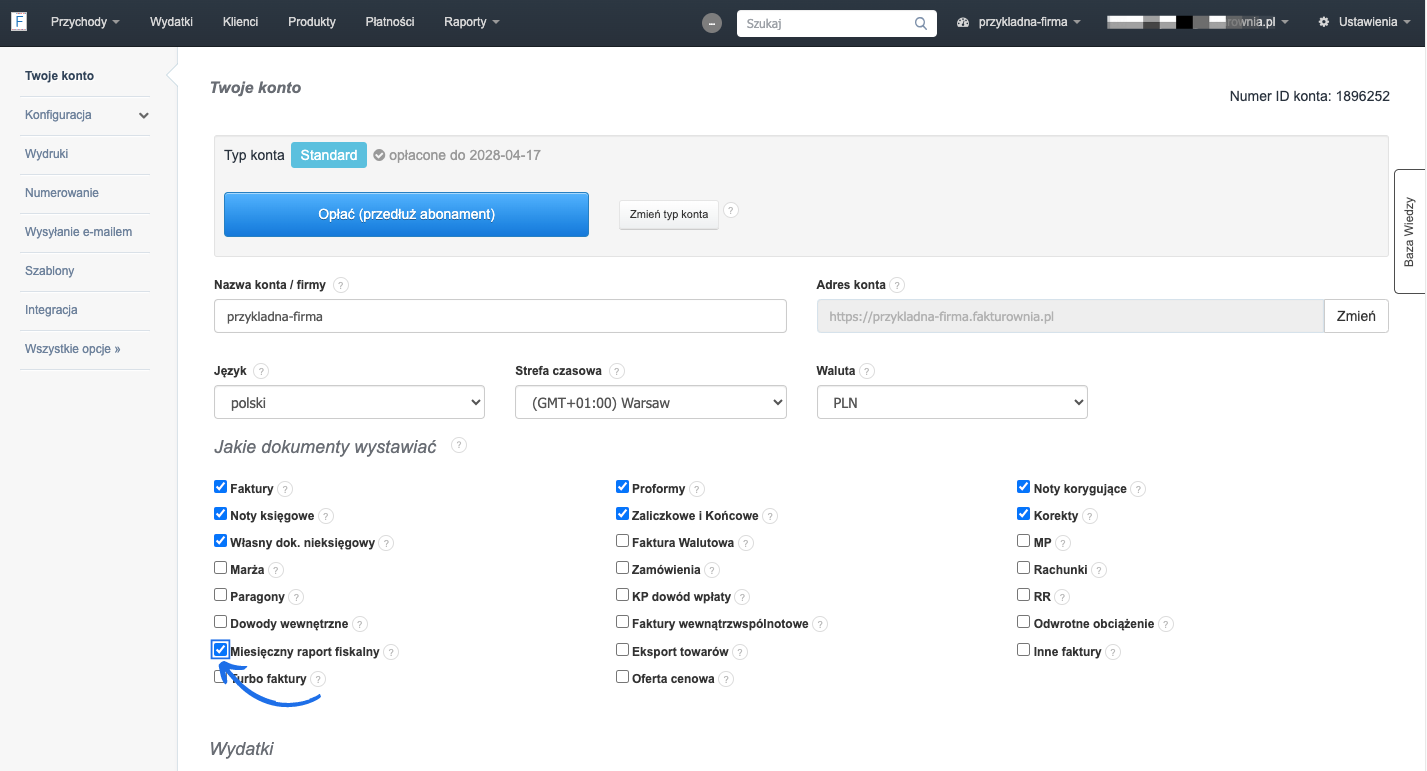Click the gray minus circle icon in navbar

point(712,23)
